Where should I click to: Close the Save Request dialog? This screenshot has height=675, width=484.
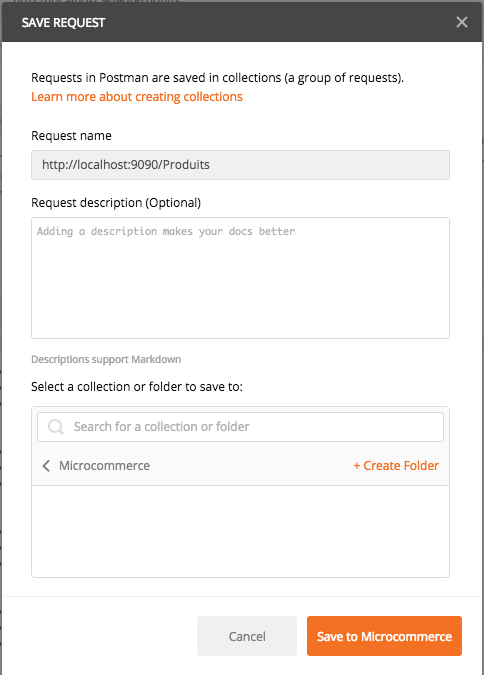pos(462,22)
